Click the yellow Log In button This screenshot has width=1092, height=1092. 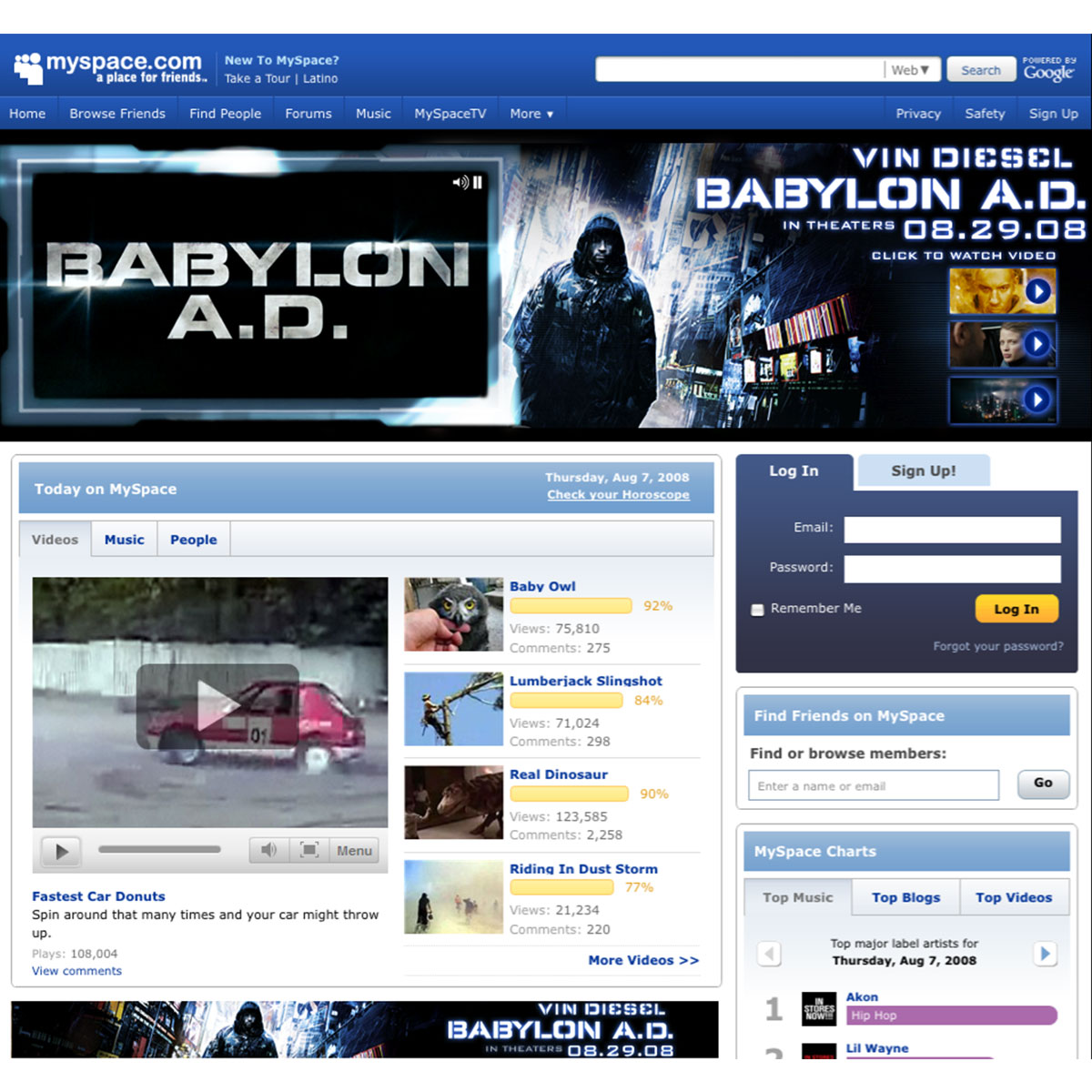tap(1016, 609)
